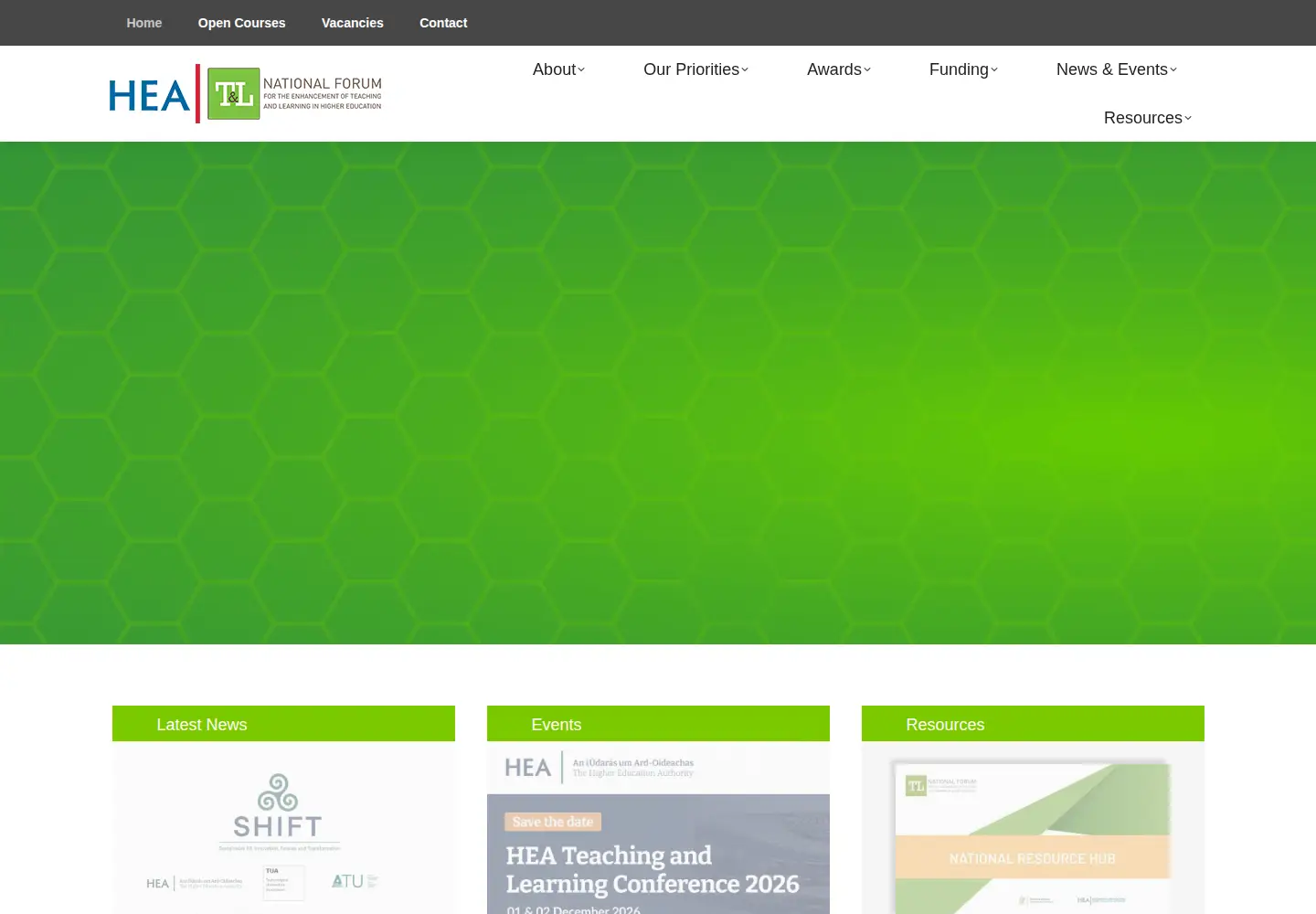Viewport: 1316px width, 914px height.
Task: Expand the About dropdown menu
Action: point(558,69)
